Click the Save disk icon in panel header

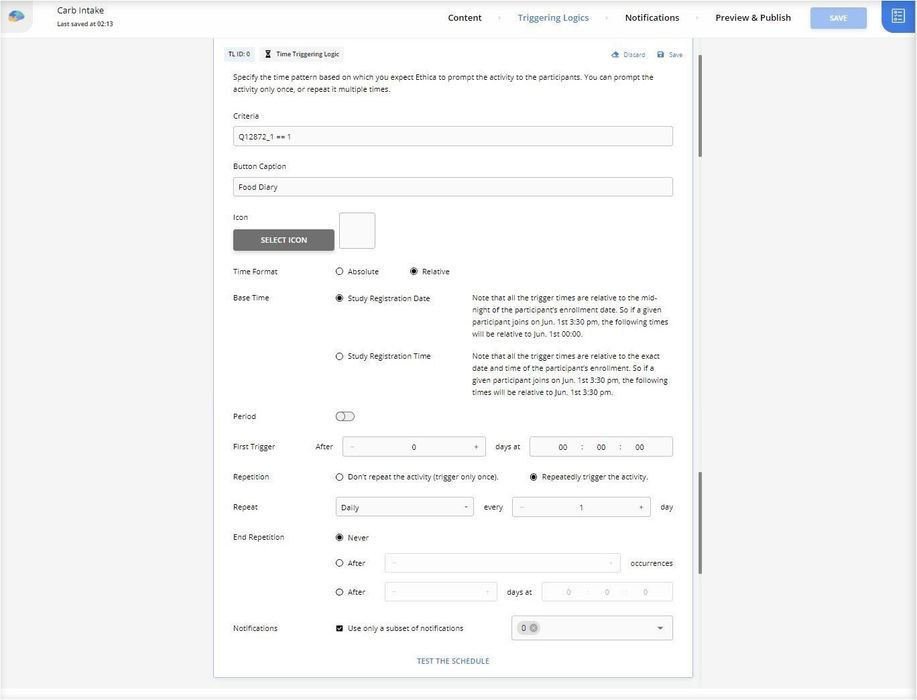coord(661,55)
